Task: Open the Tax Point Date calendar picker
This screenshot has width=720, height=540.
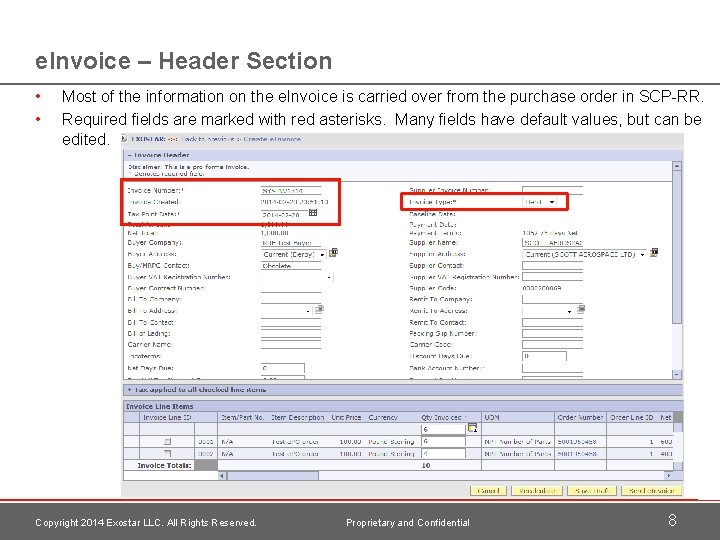Action: point(313,213)
